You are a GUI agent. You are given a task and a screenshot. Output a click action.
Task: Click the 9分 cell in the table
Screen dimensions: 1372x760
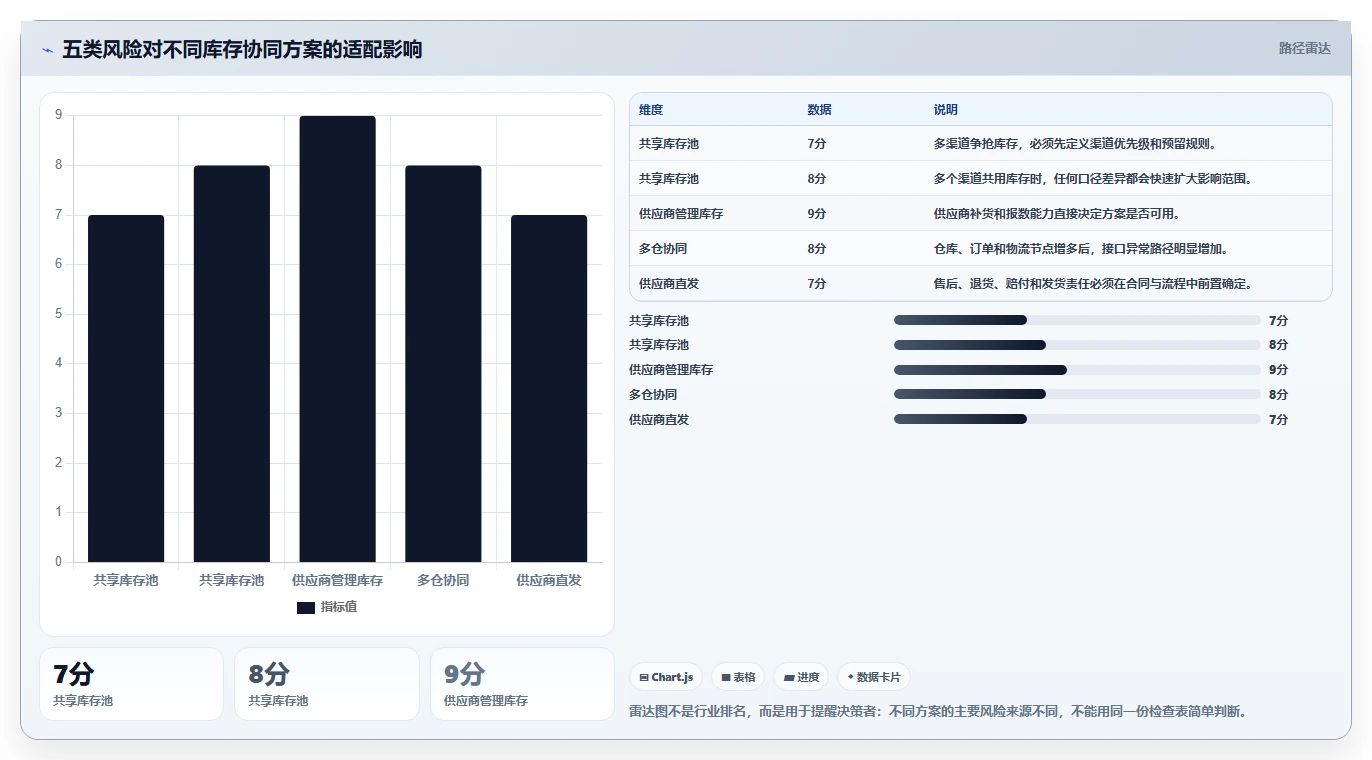click(x=817, y=214)
